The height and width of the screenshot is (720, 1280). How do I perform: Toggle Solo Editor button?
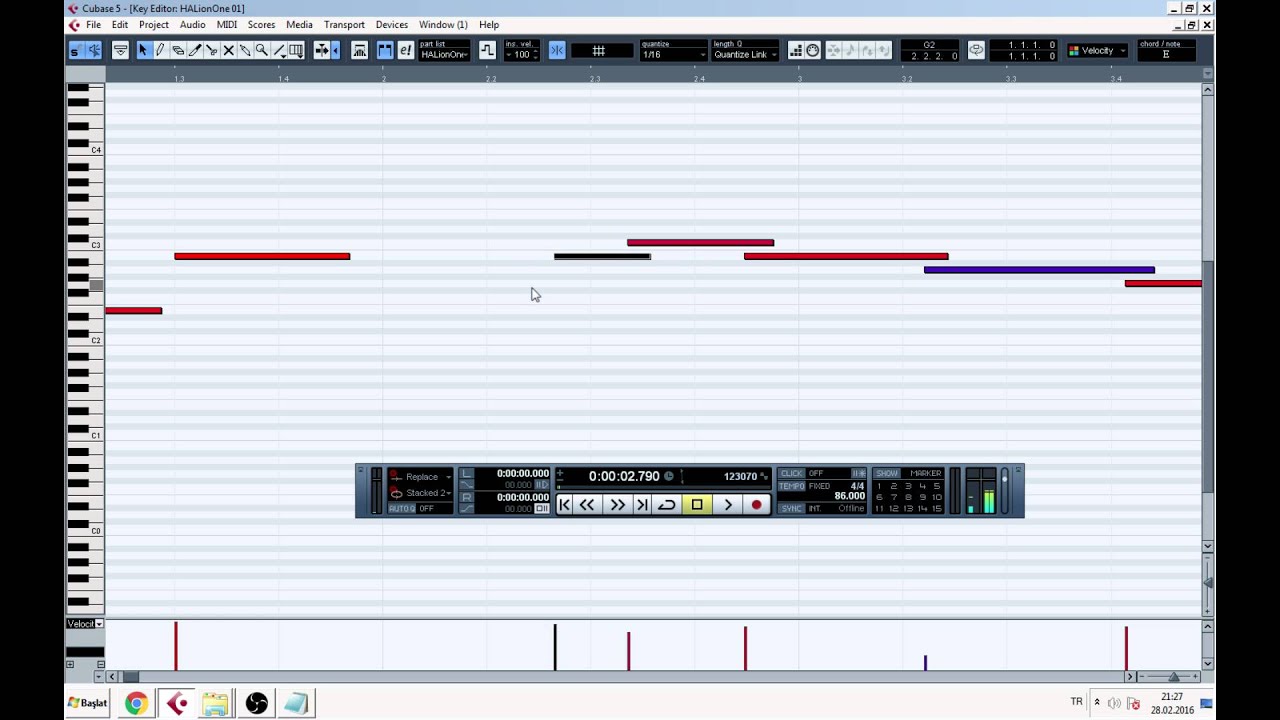tap(75, 50)
